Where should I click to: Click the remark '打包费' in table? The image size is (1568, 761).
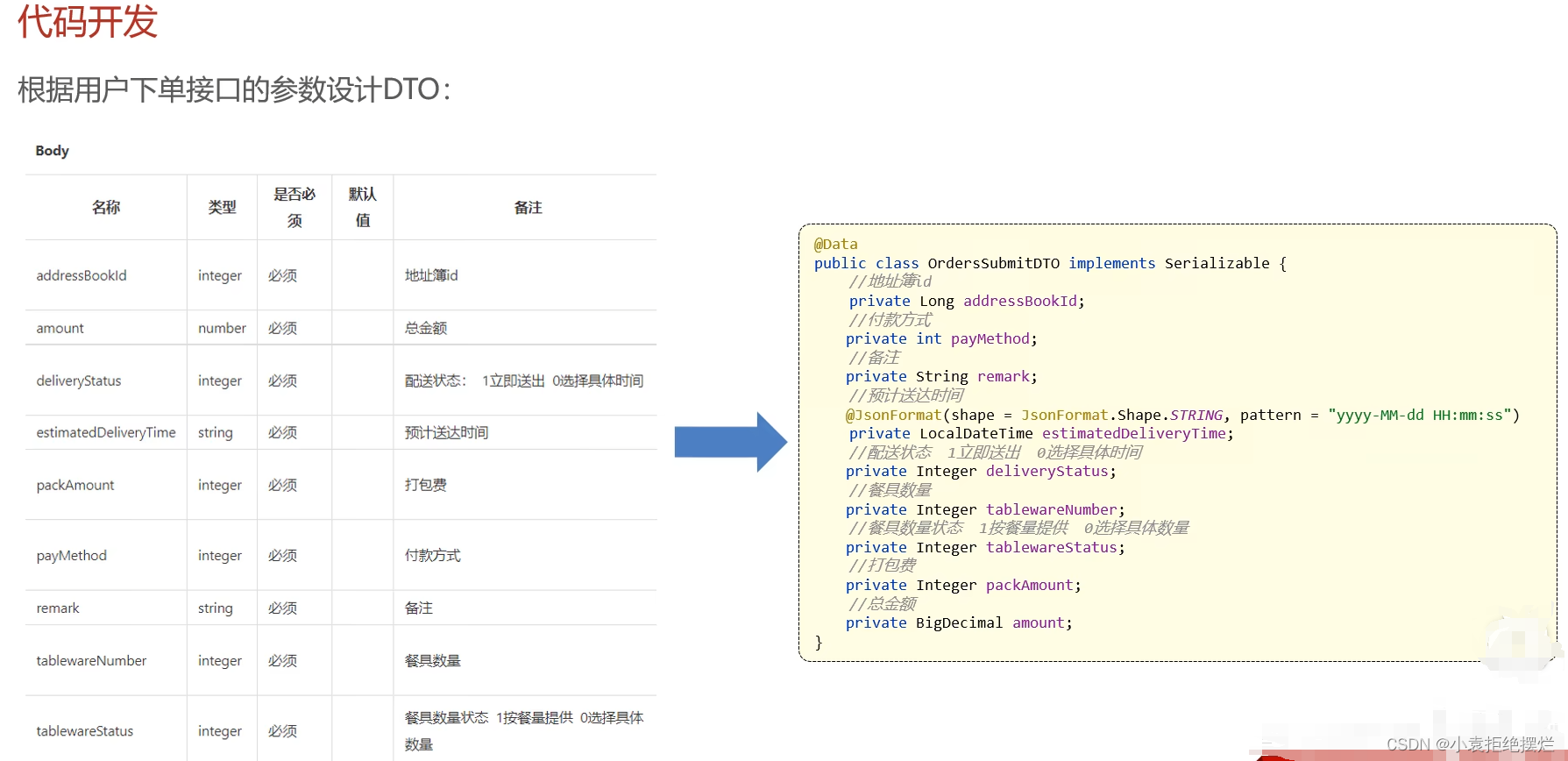[425, 485]
